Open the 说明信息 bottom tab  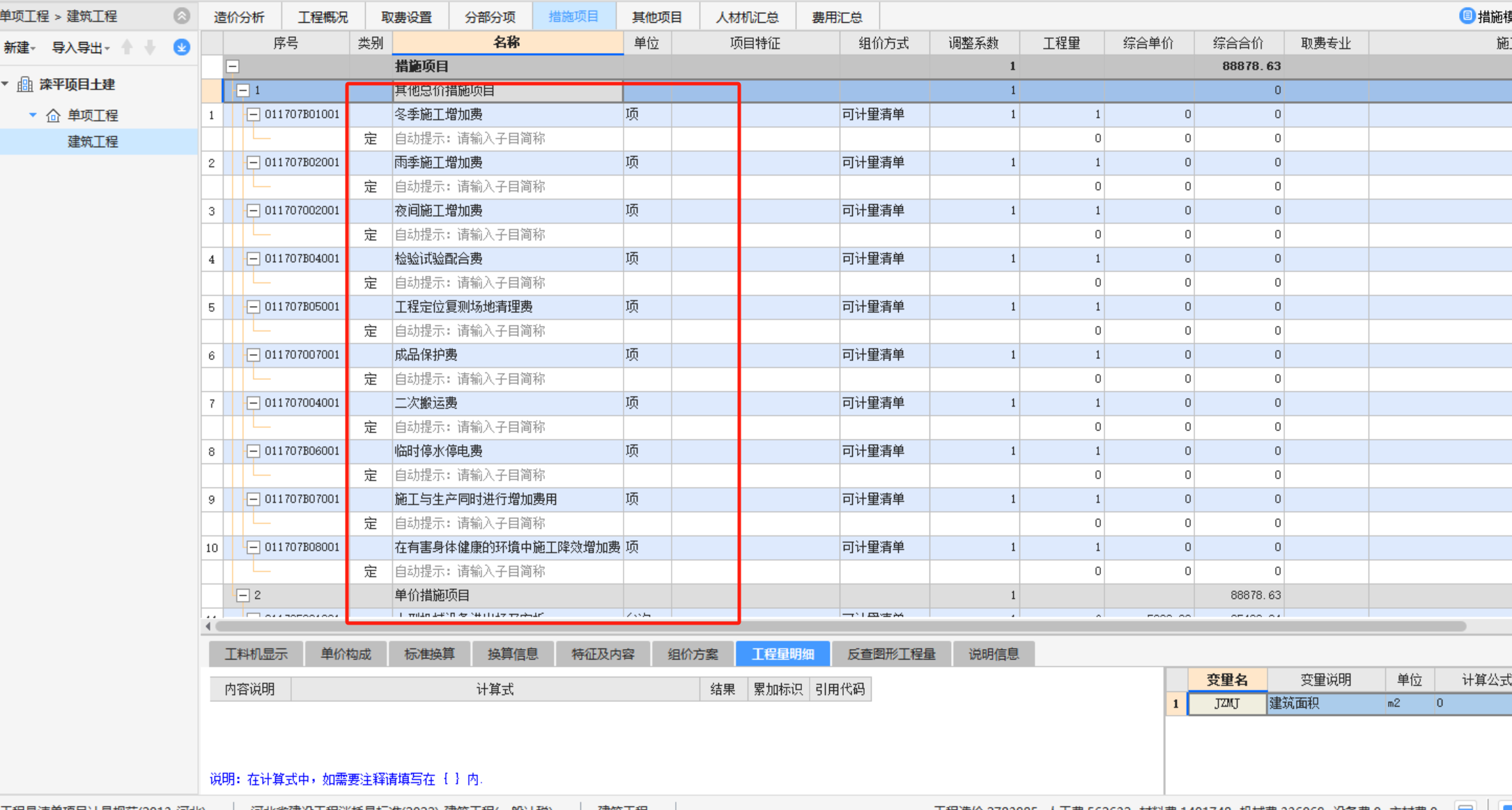(994, 654)
